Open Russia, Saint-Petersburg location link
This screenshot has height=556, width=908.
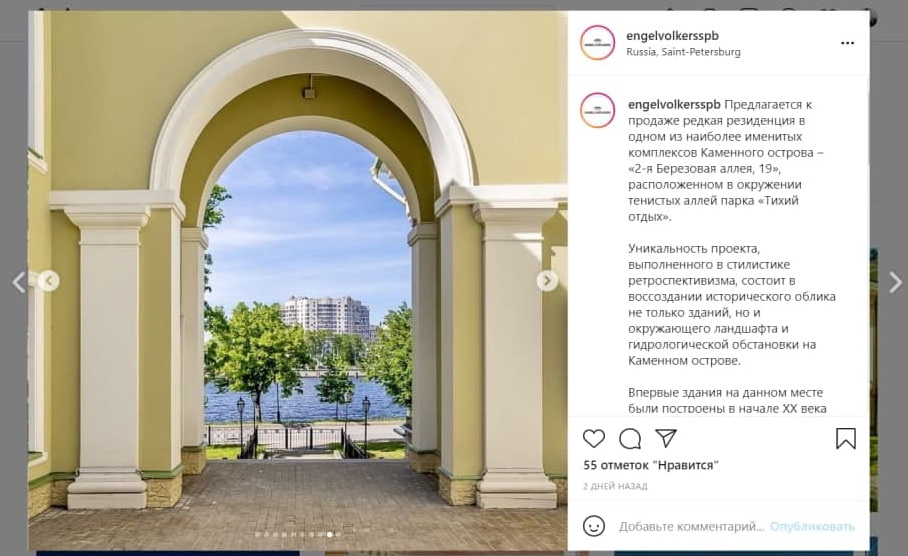coord(683,52)
